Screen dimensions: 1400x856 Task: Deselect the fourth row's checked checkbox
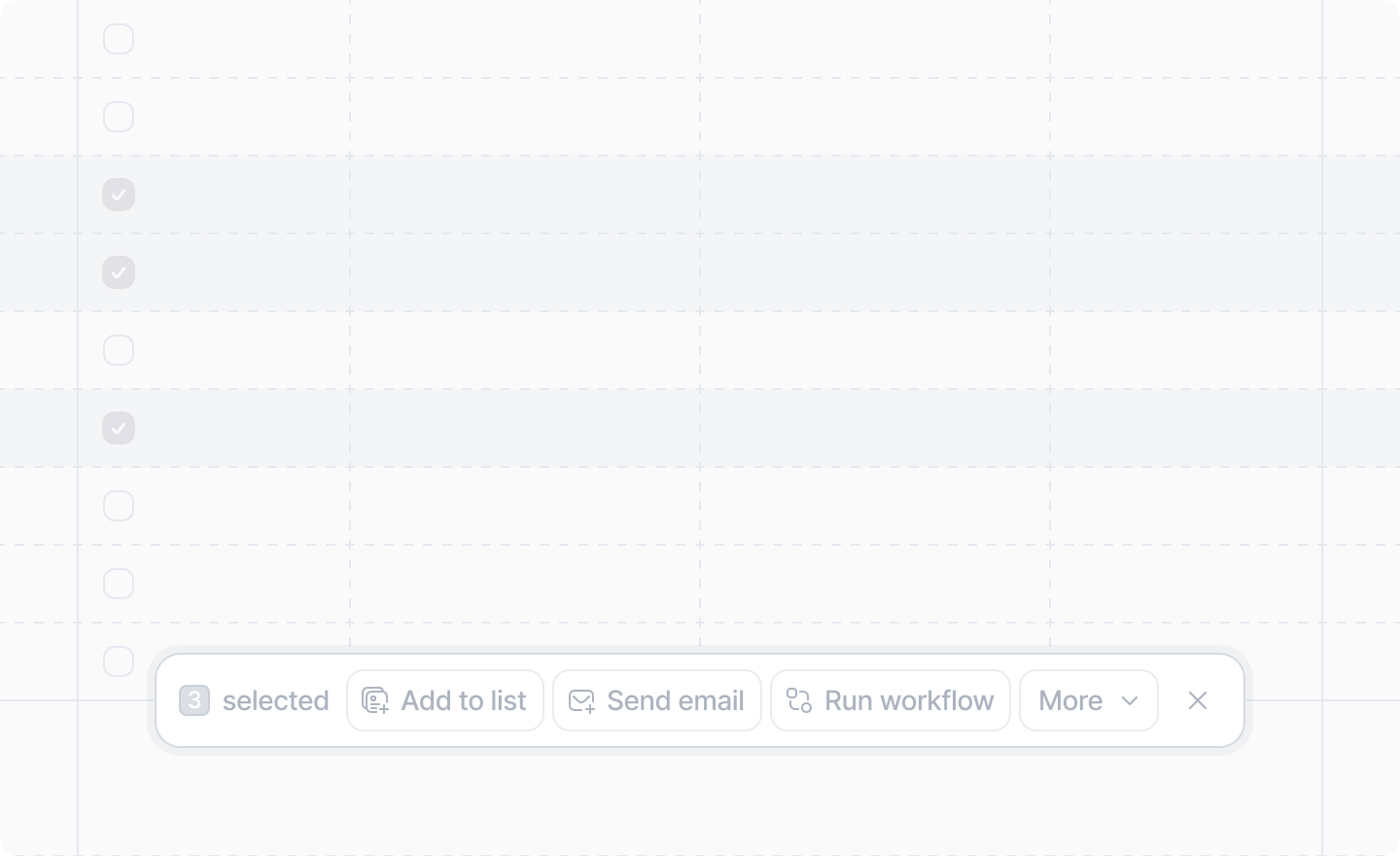click(119, 272)
